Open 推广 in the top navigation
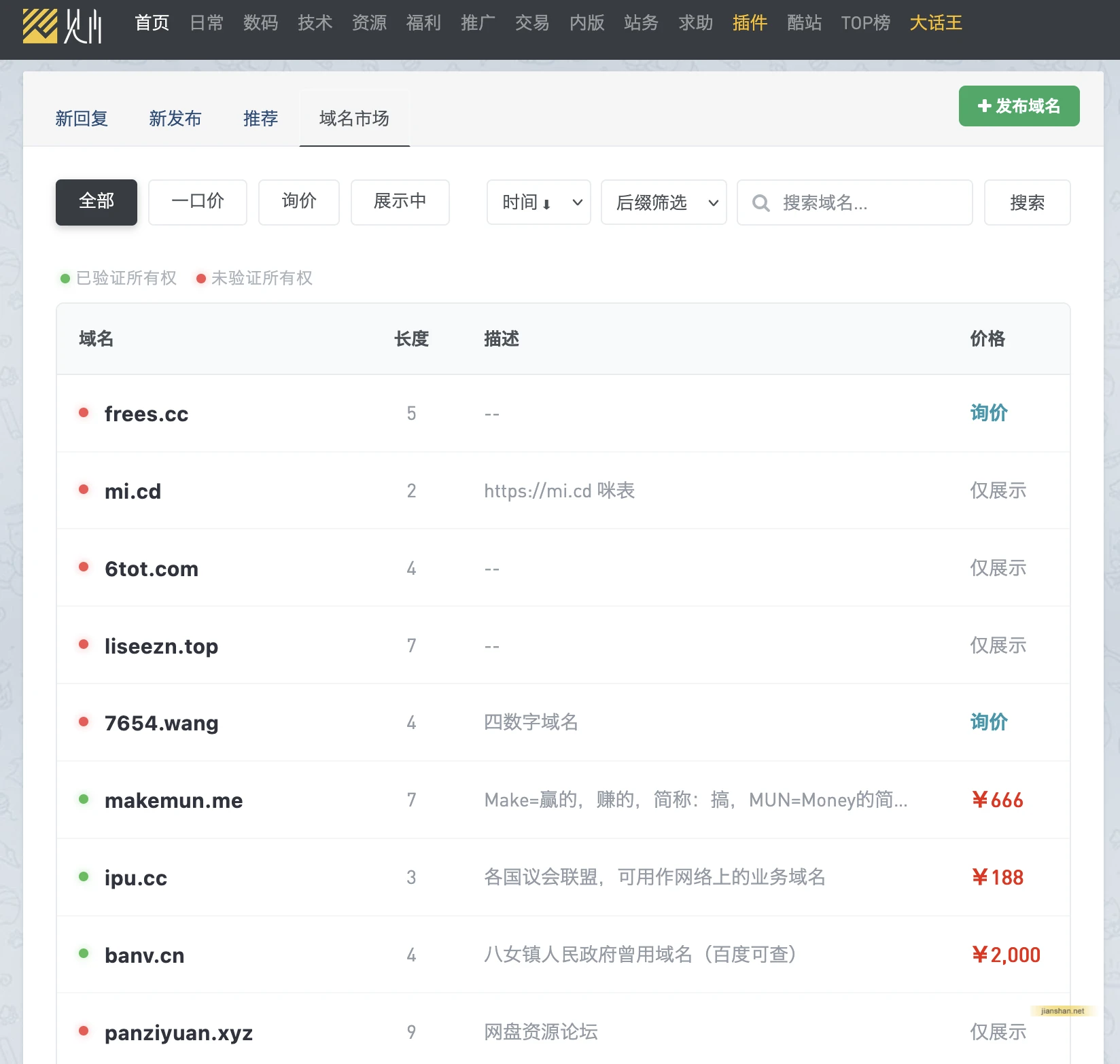Viewport: 1120px width, 1064px height. coord(478,23)
